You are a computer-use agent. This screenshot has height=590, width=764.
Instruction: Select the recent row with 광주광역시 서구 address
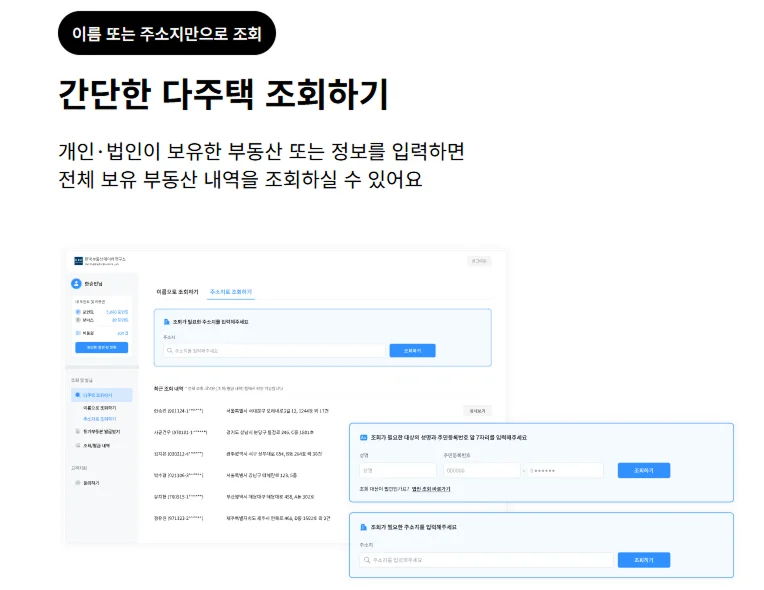coord(238,454)
